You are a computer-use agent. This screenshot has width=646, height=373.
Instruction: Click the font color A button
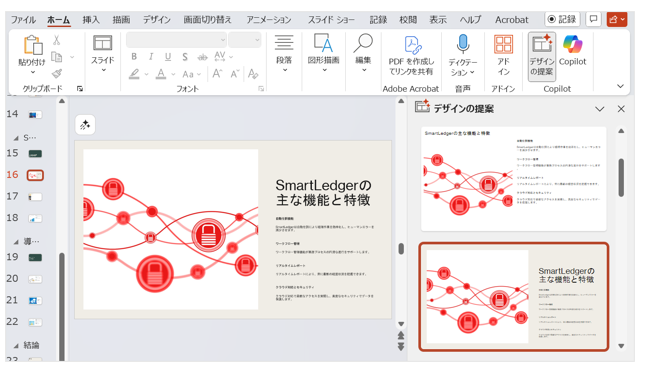(161, 74)
